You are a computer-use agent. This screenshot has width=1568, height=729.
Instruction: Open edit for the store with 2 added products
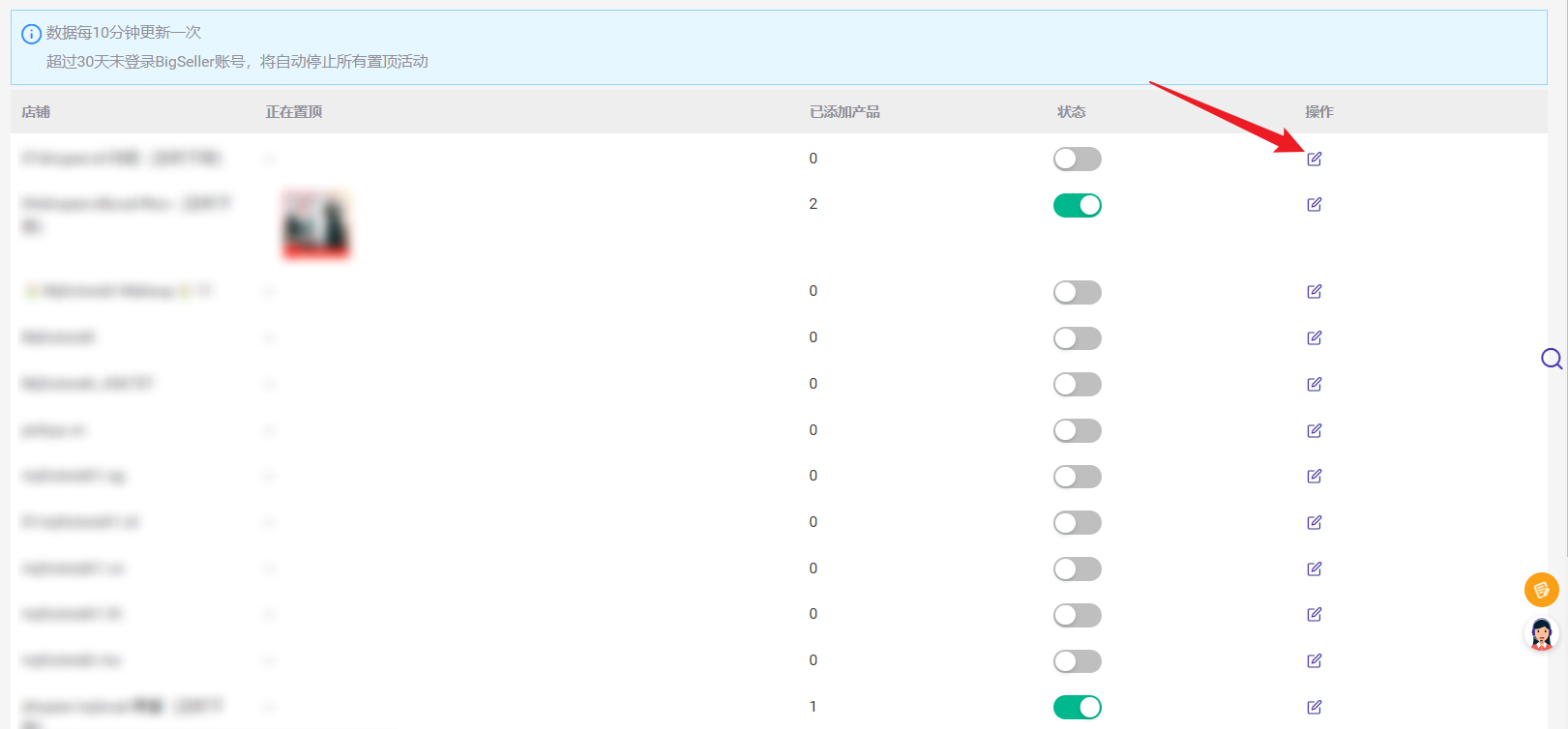point(1314,204)
